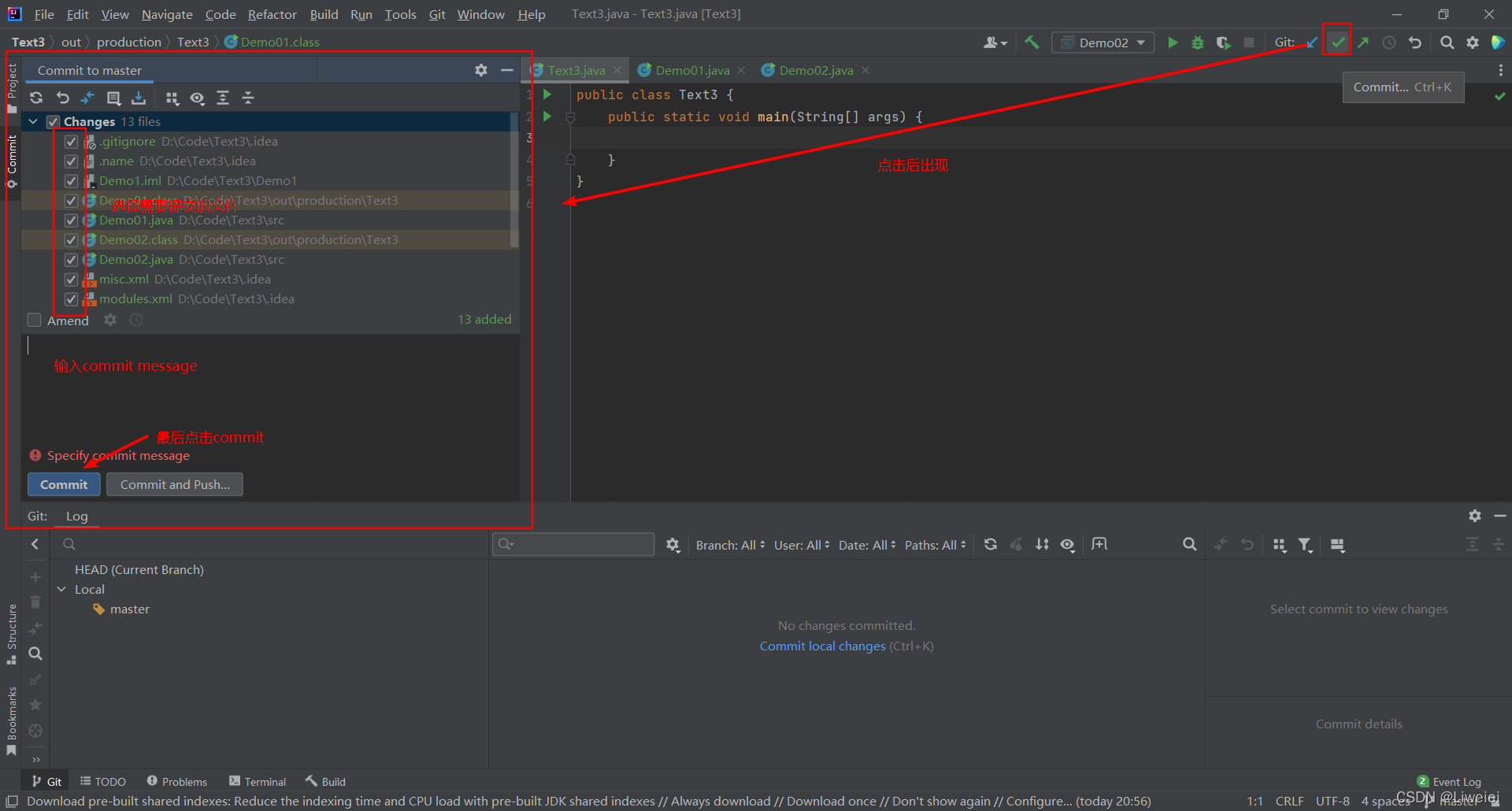This screenshot has height=811, width=1512.
Task: Uncheck the .gitignore file checkbox
Action: coord(71,142)
